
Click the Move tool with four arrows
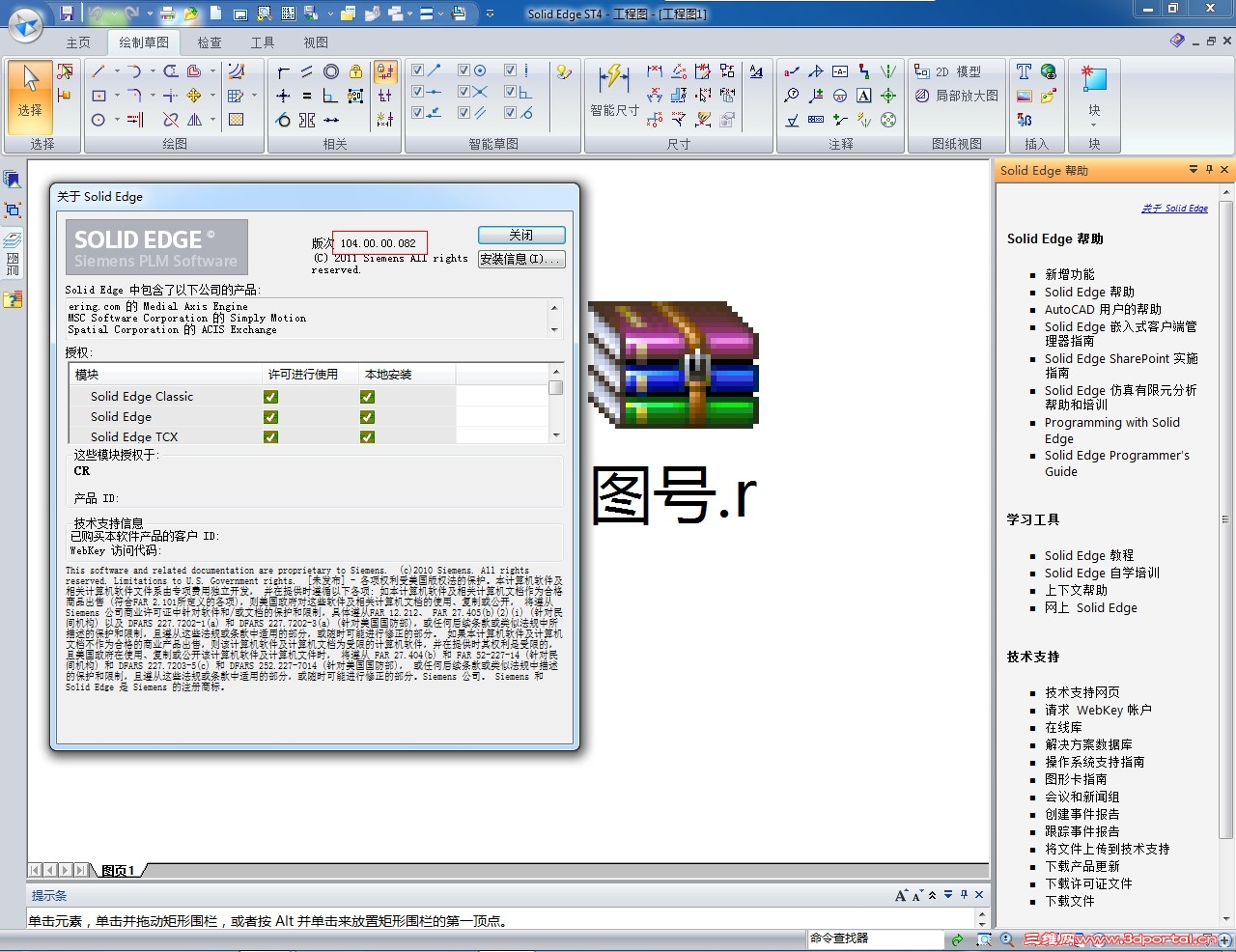point(194,96)
